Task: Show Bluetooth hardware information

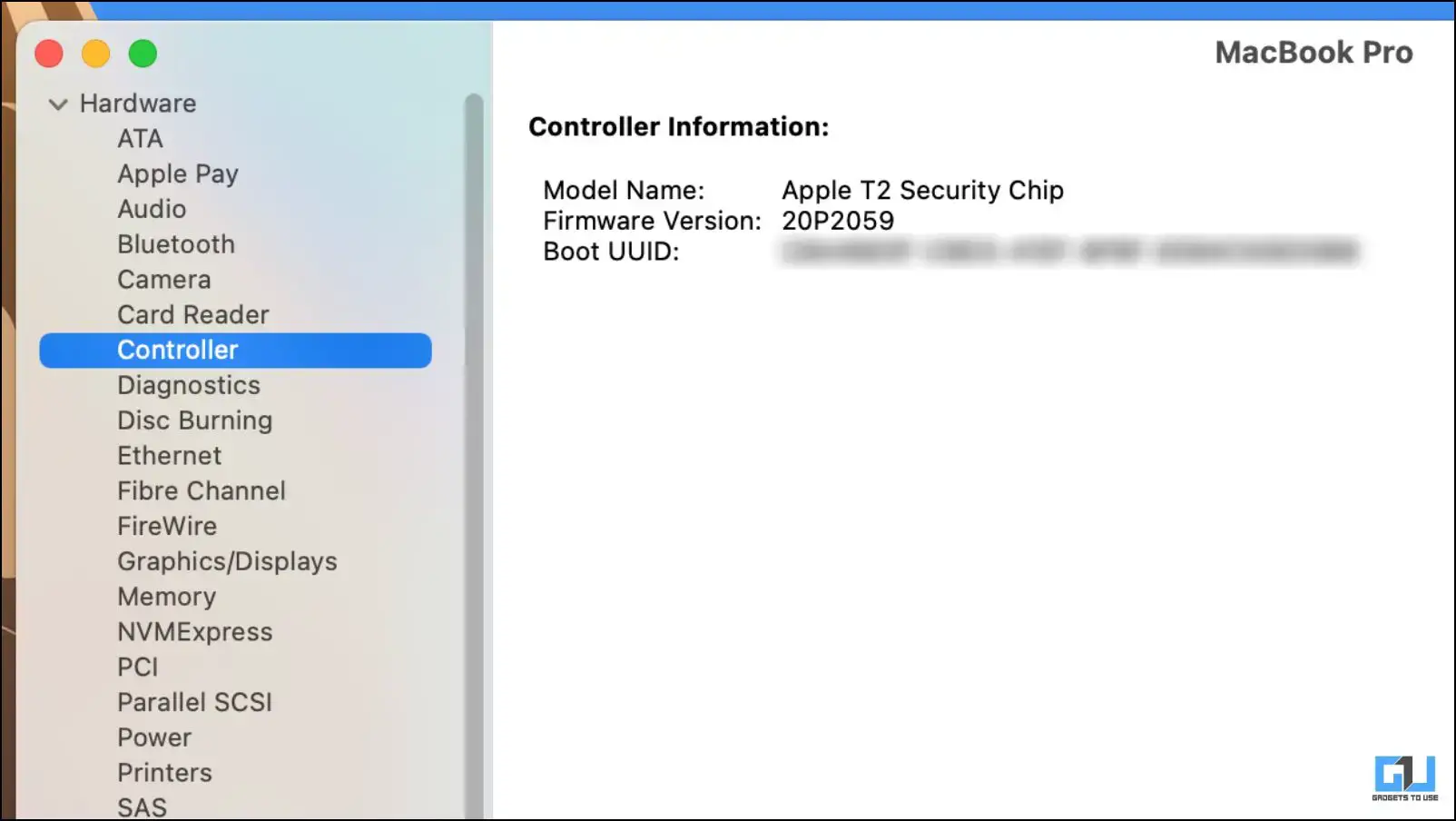Action: point(175,244)
